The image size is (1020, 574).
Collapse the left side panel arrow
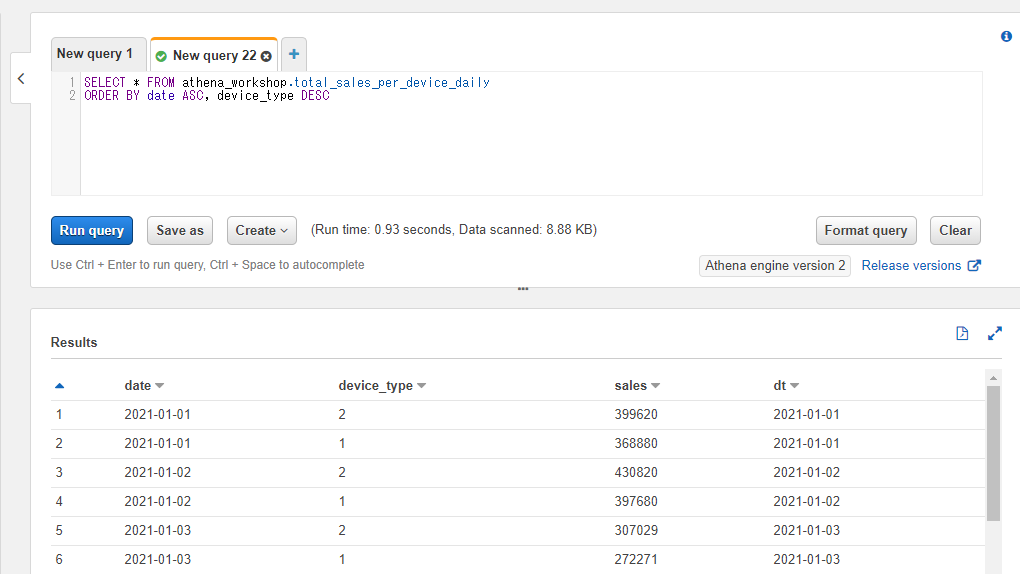(x=21, y=79)
